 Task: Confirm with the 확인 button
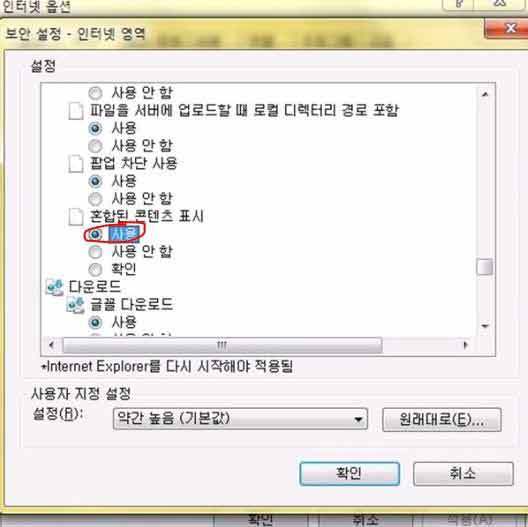pos(350,473)
